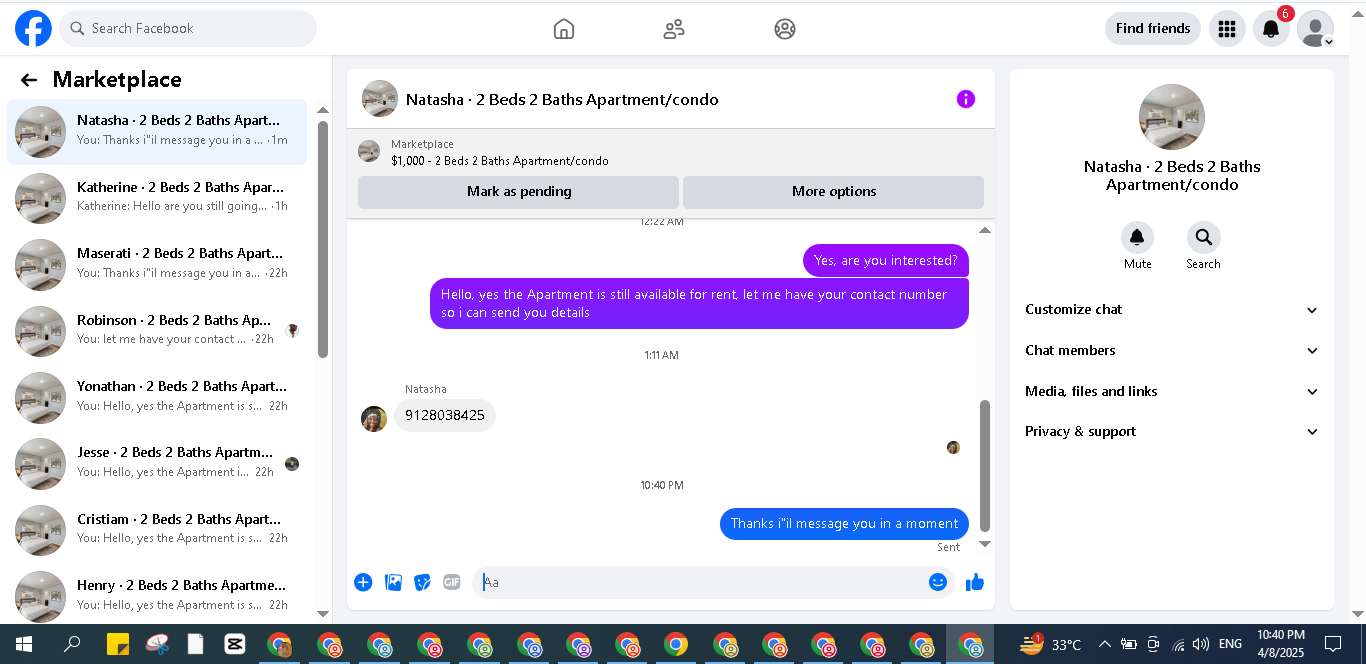Open more actions plus icon
Viewport: 1366px width, 664px height.
click(363, 582)
